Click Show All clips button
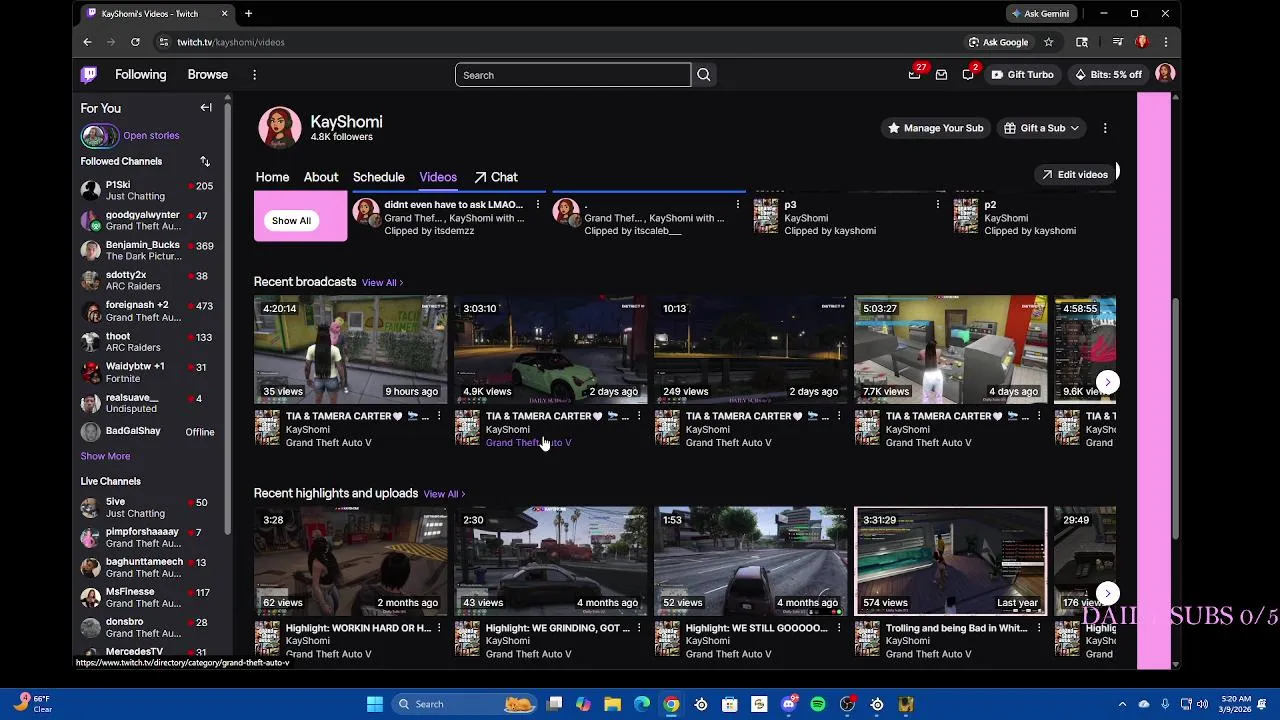The image size is (1280, 720). 291,220
